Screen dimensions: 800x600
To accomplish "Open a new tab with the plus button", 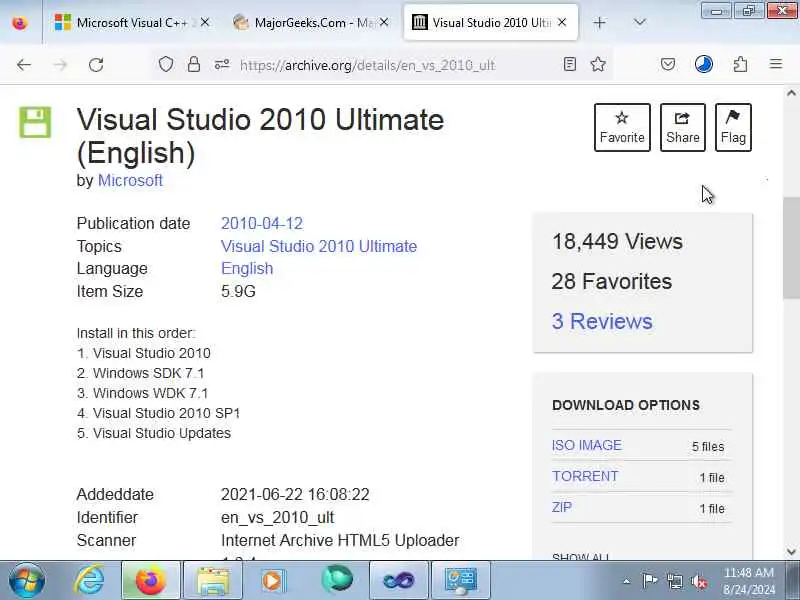I will 599,22.
